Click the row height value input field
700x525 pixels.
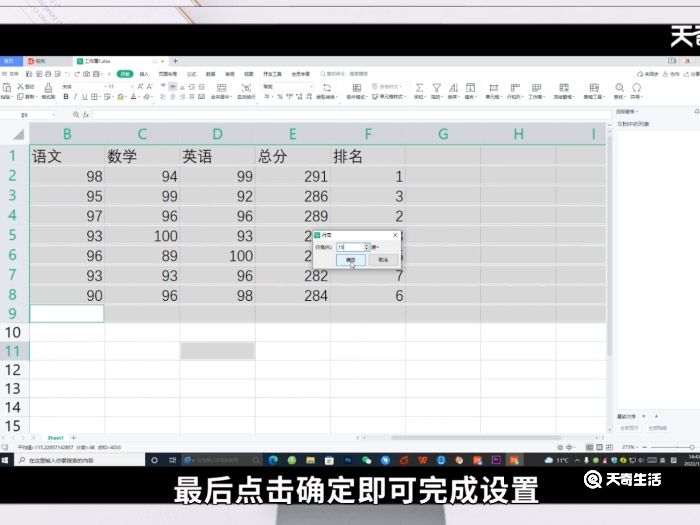pos(350,247)
